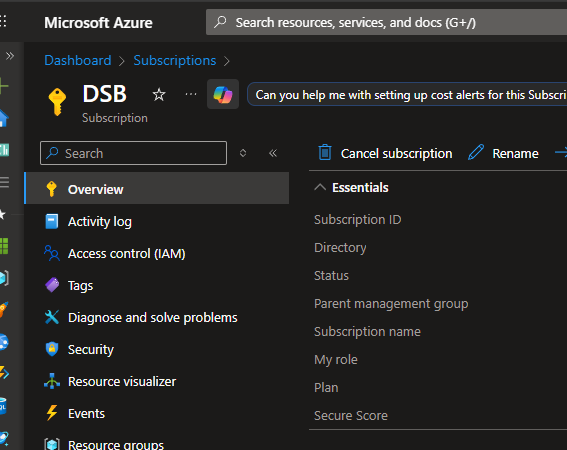The width and height of the screenshot is (567, 450).
Task: Click the Activity log book icon
Action: point(52,221)
